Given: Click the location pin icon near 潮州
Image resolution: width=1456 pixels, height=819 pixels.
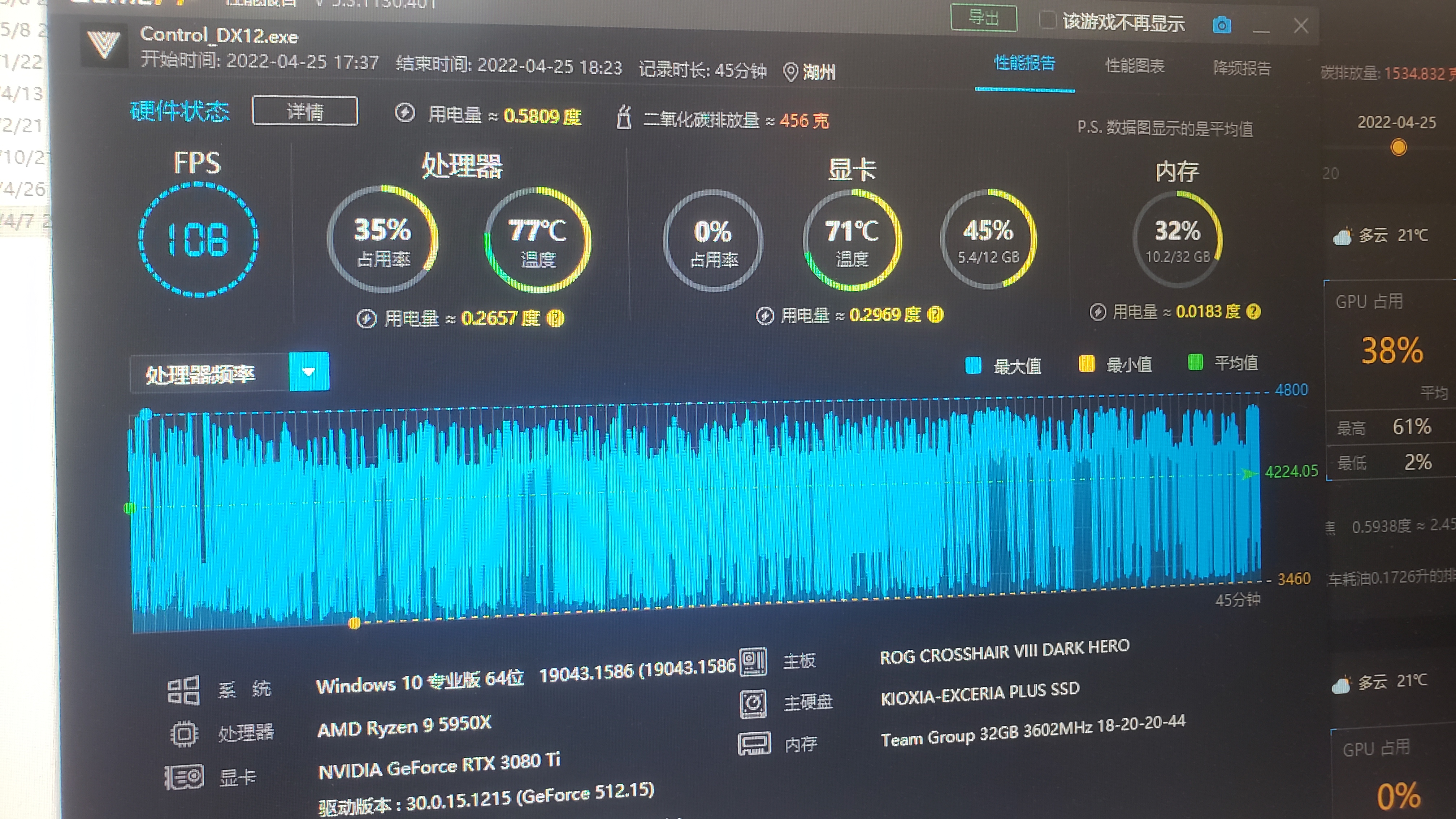Looking at the screenshot, I should [x=791, y=72].
